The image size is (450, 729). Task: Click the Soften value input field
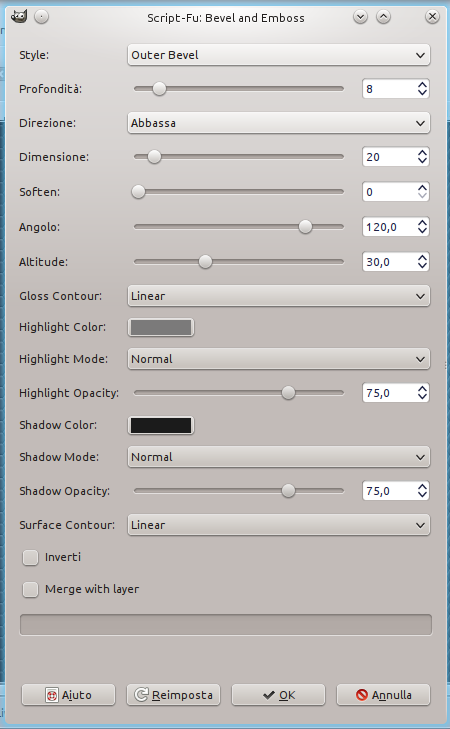[390, 192]
